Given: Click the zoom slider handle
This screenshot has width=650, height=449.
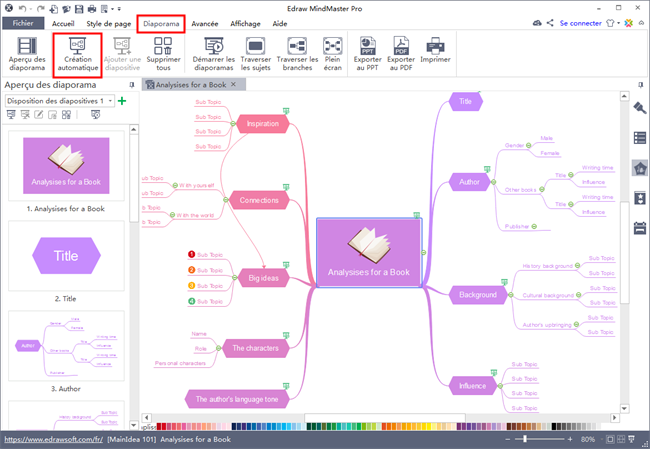Looking at the screenshot, I should click(x=525, y=439).
